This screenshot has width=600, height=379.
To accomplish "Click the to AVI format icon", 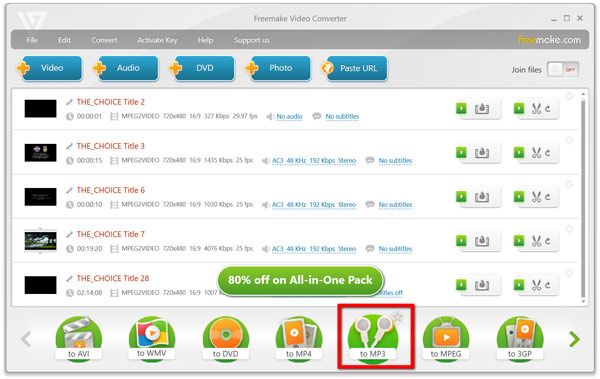I will (78, 337).
